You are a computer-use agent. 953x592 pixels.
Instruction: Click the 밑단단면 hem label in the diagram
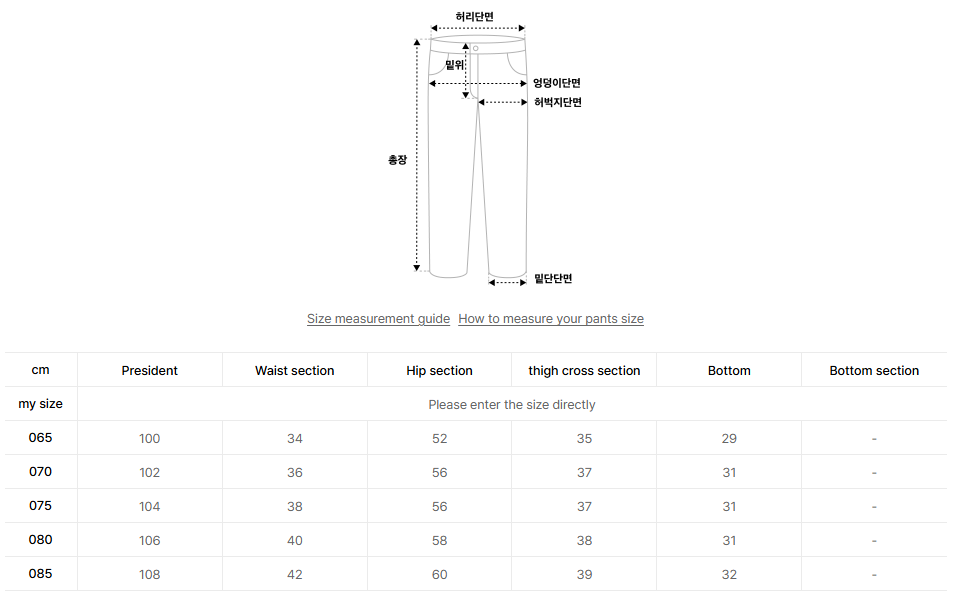tap(553, 279)
